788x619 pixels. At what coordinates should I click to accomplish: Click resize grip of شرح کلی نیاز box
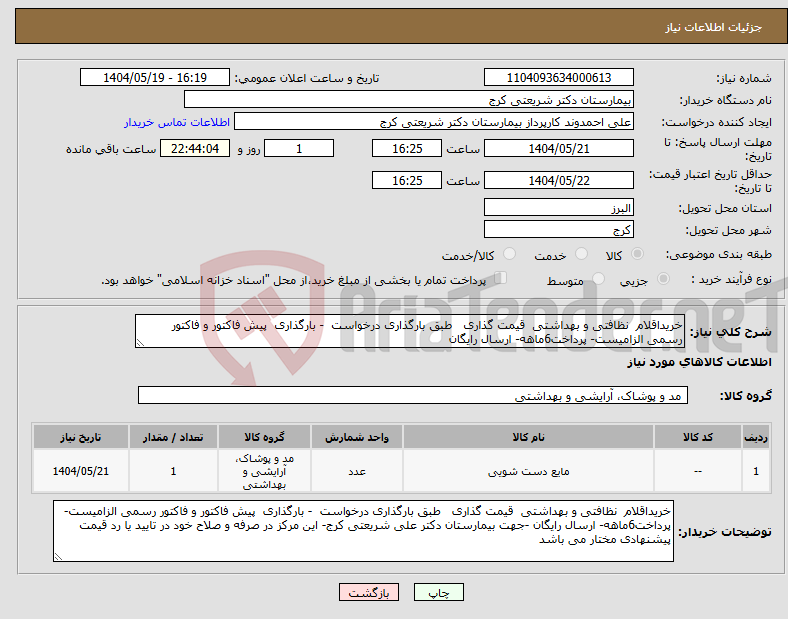[x=140, y=343]
